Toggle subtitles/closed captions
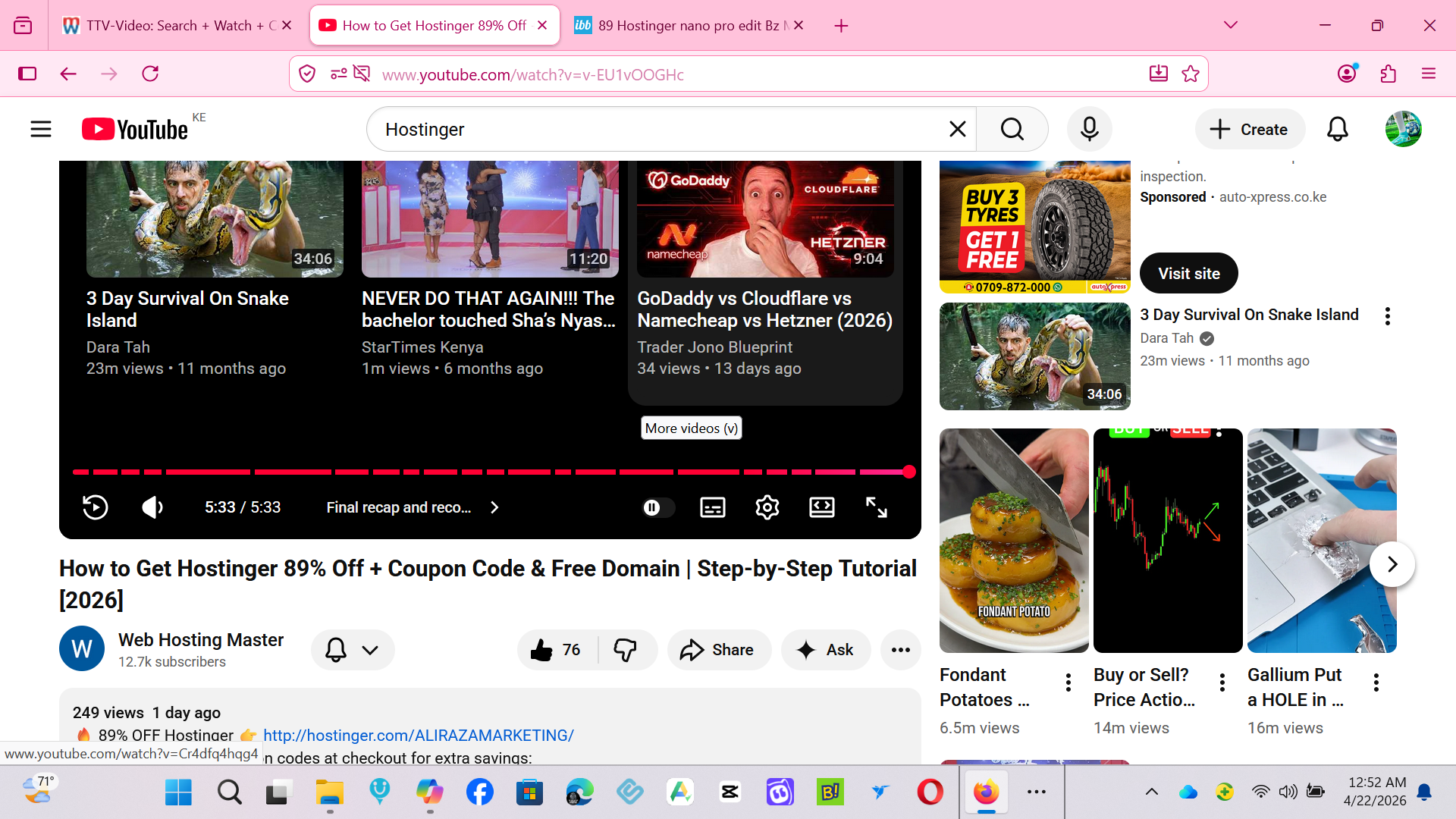 pyautogui.click(x=712, y=507)
